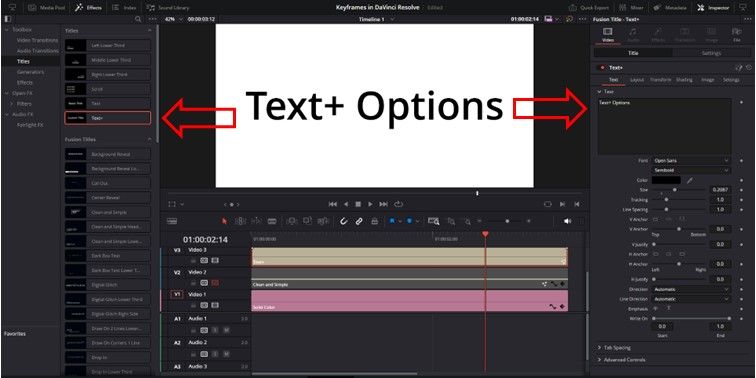Image resolution: width=756 pixels, height=378 pixels.
Task: Click the position lock padlock icon
Action: pyautogui.click(x=374, y=221)
